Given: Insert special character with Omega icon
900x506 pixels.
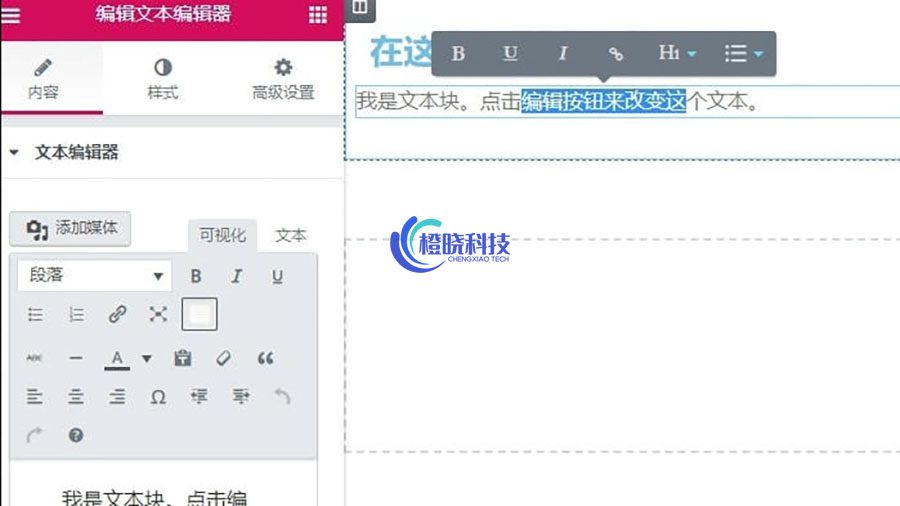Looking at the screenshot, I should (x=158, y=397).
